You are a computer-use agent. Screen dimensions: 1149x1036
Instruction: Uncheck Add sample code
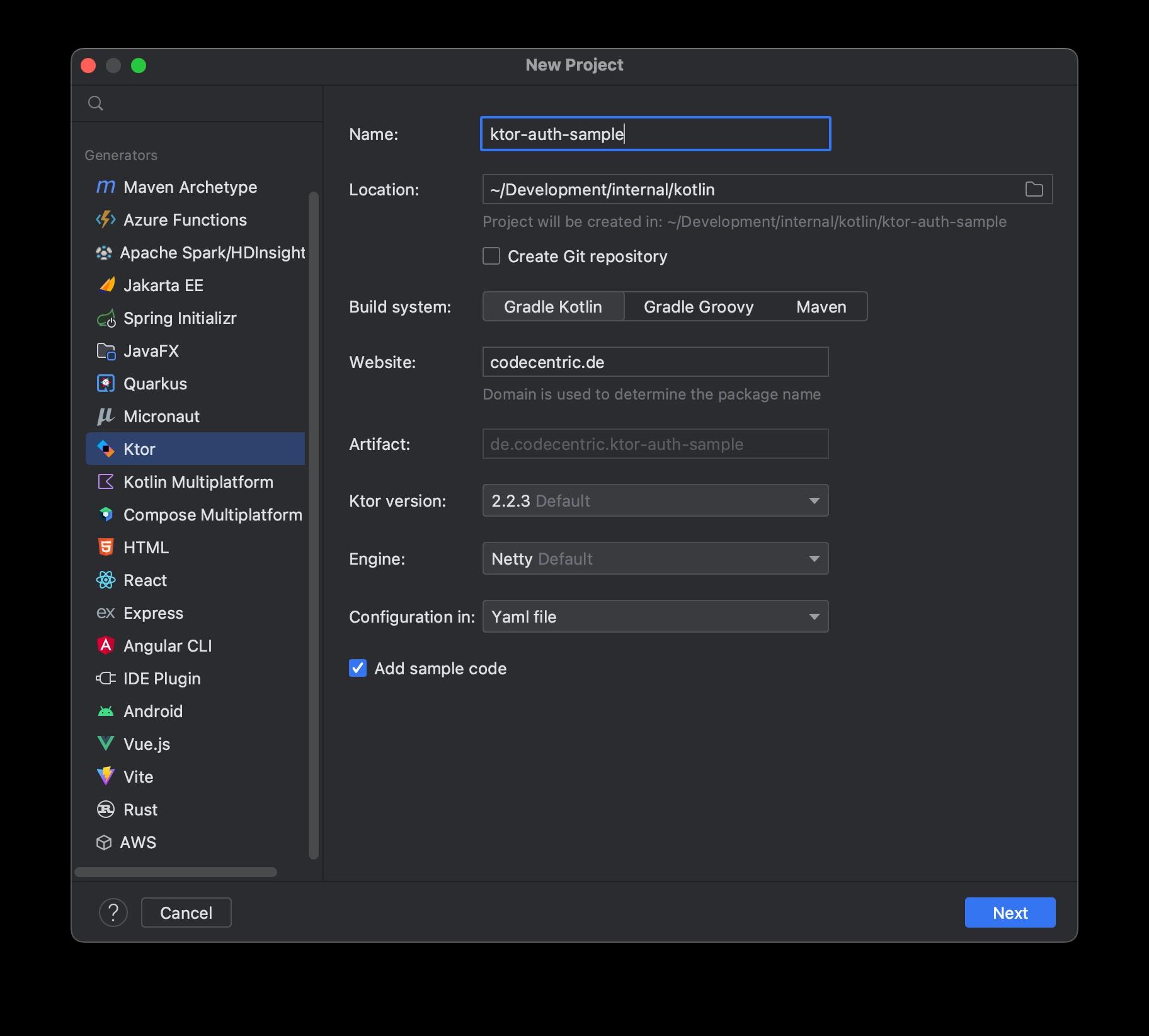358,669
